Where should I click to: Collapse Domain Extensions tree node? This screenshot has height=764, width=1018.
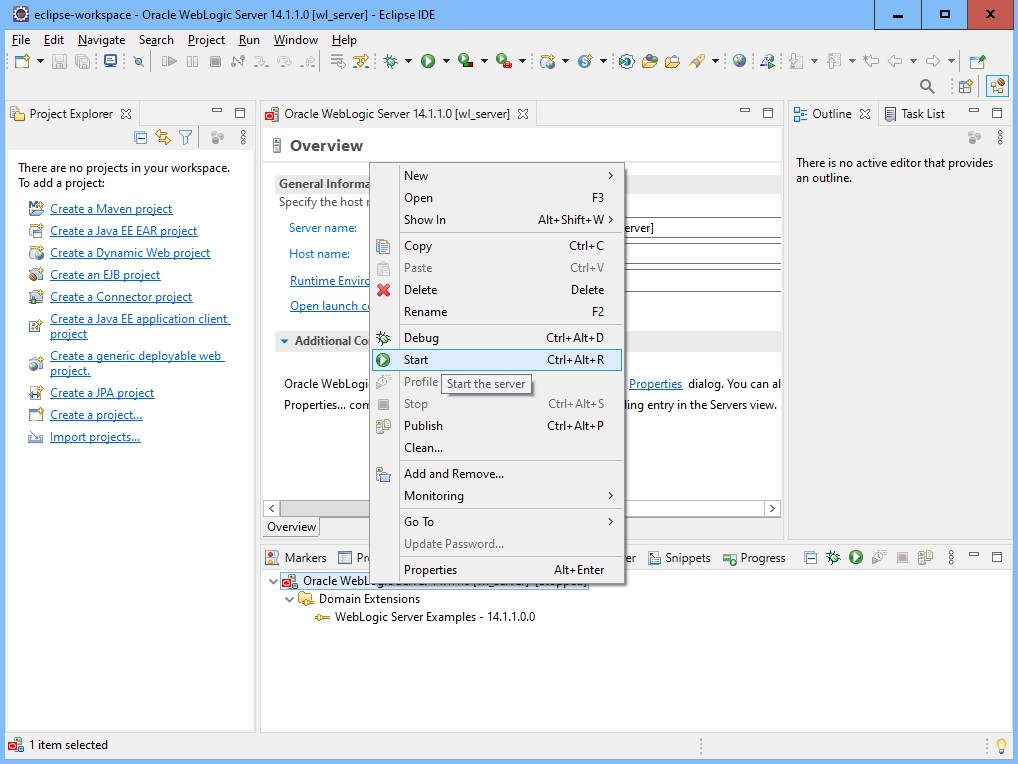click(x=290, y=599)
